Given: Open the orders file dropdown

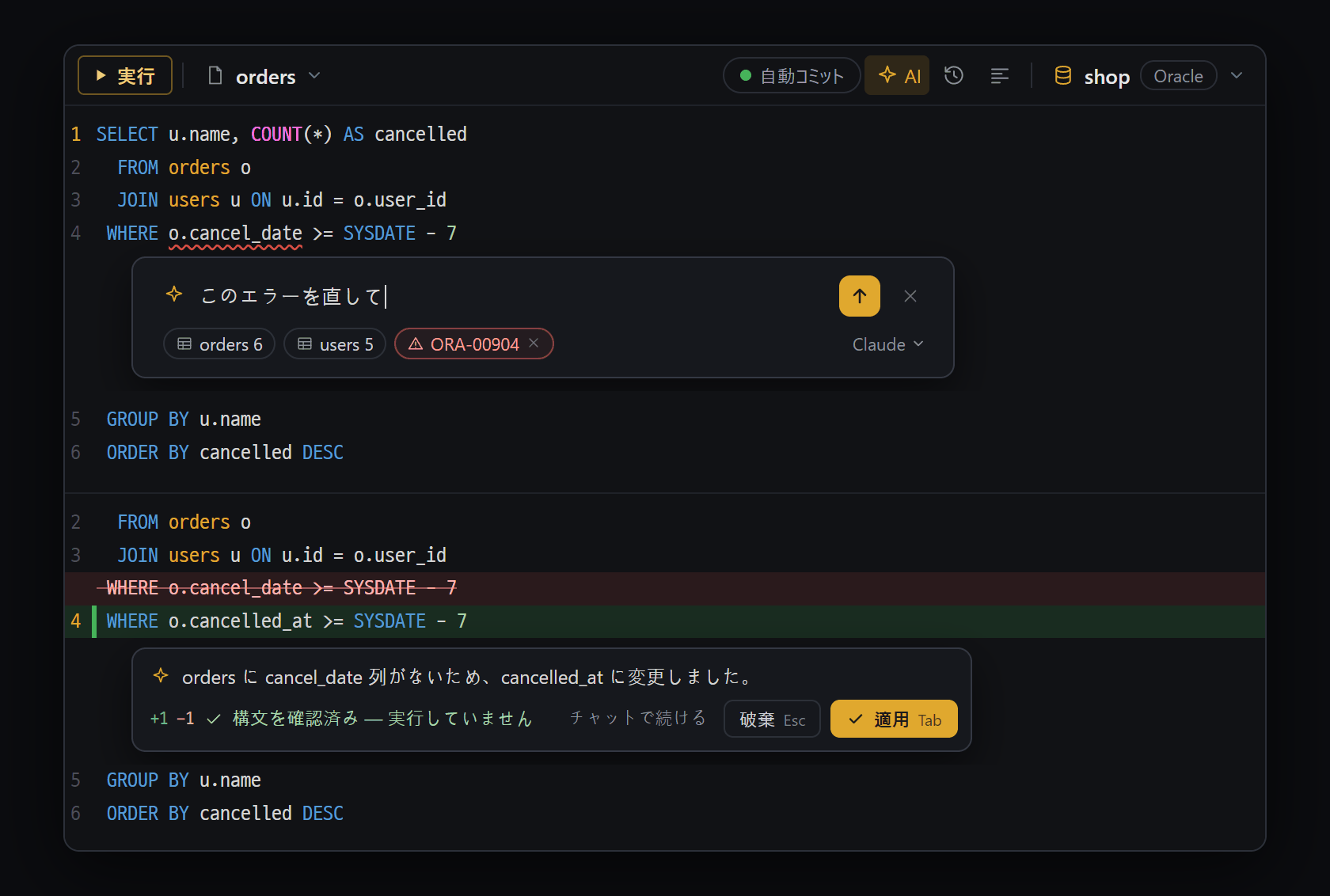Looking at the screenshot, I should tap(264, 76).
